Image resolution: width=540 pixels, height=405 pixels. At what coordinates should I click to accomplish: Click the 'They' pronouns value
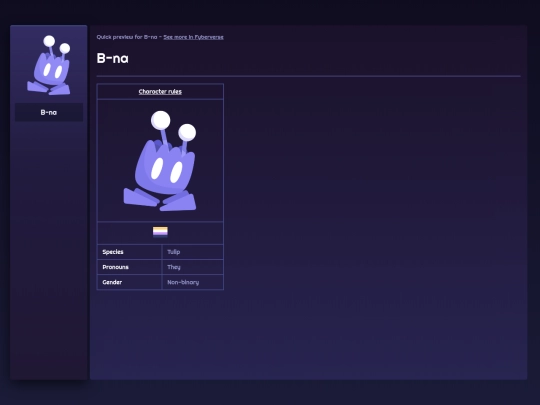coord(174,267)
